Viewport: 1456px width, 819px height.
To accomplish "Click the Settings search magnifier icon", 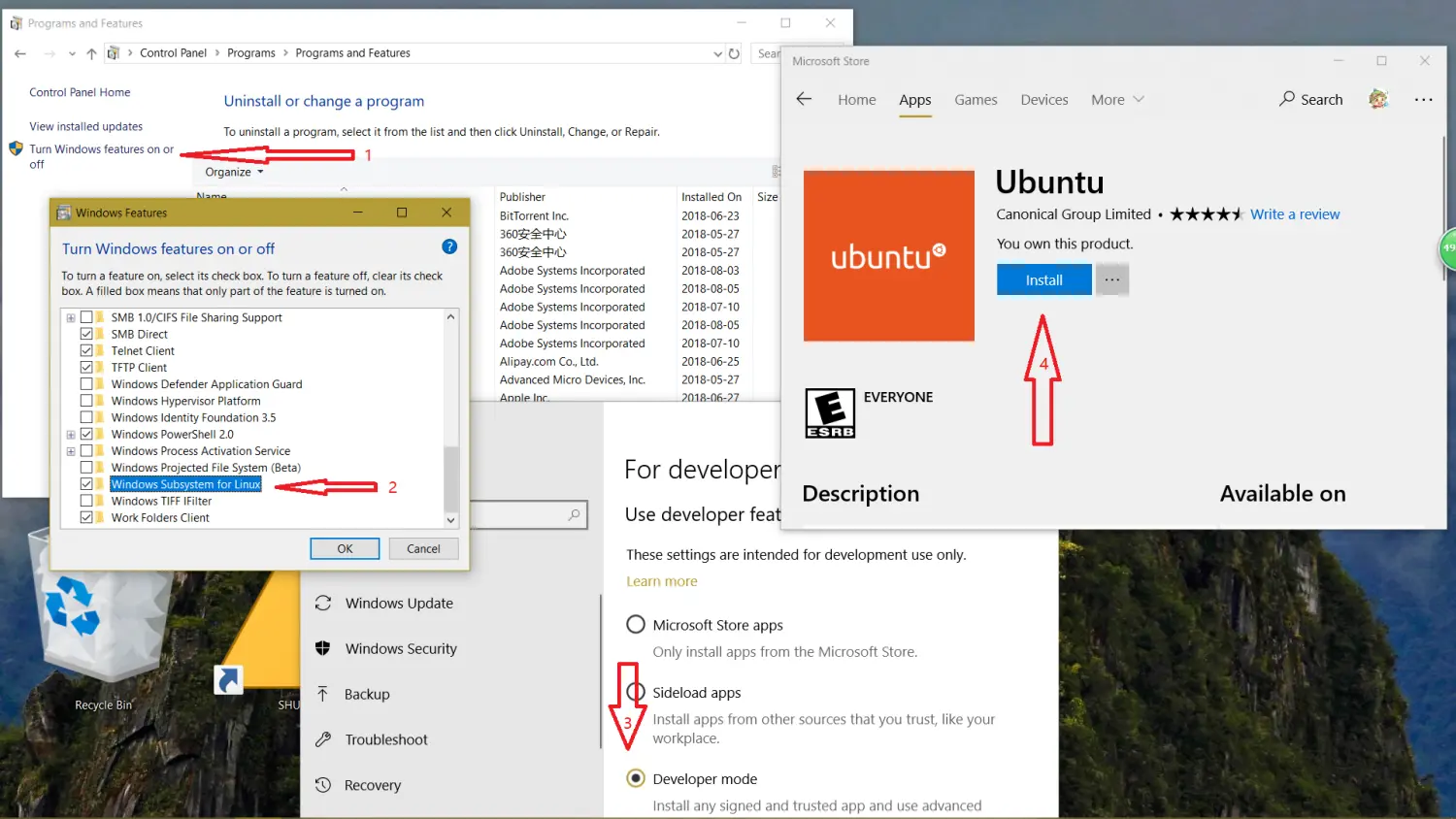I will pos(575,515).
